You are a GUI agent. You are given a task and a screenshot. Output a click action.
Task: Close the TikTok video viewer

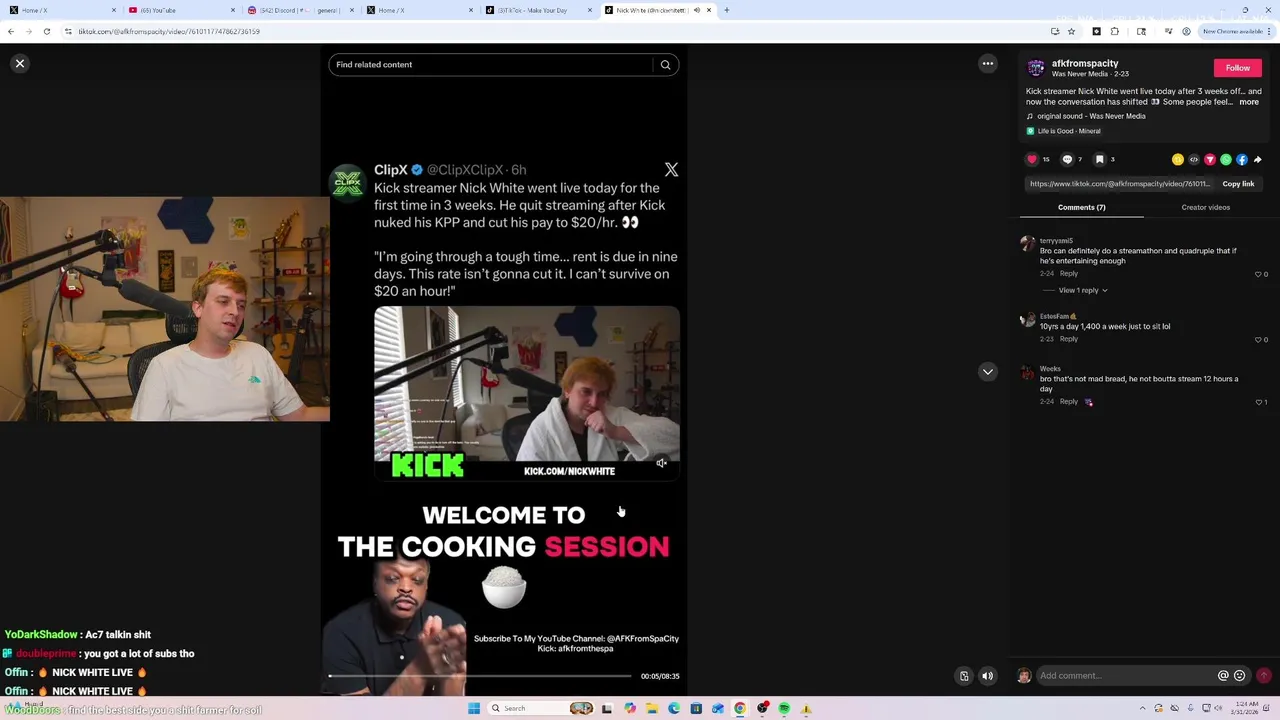[19, 64]
